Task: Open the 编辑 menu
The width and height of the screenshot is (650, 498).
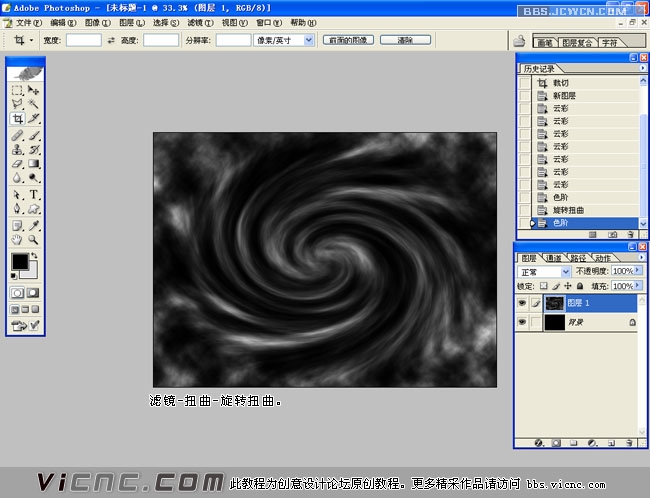Action: (63, 22)
